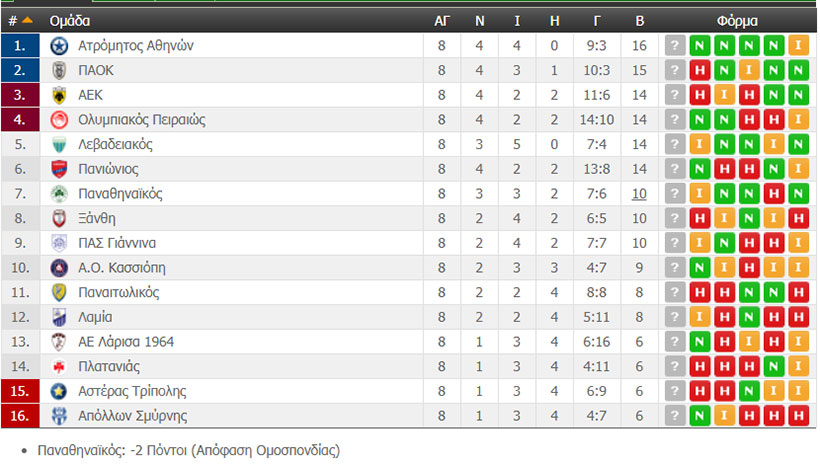The width and height of the screenshot is (820, 464).
Task: Open the Λεβαδειακός team link
Action: 116,144
